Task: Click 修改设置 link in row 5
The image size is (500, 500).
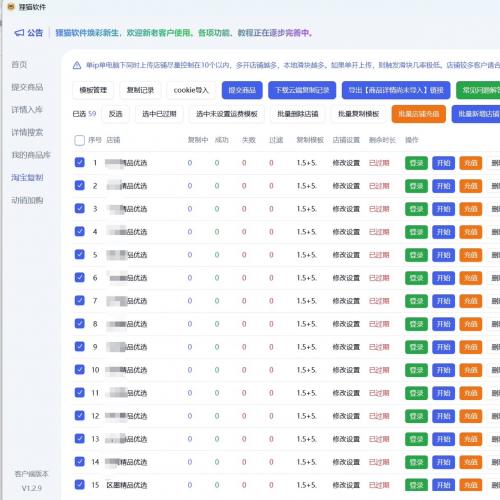Action: click(346, 255)
